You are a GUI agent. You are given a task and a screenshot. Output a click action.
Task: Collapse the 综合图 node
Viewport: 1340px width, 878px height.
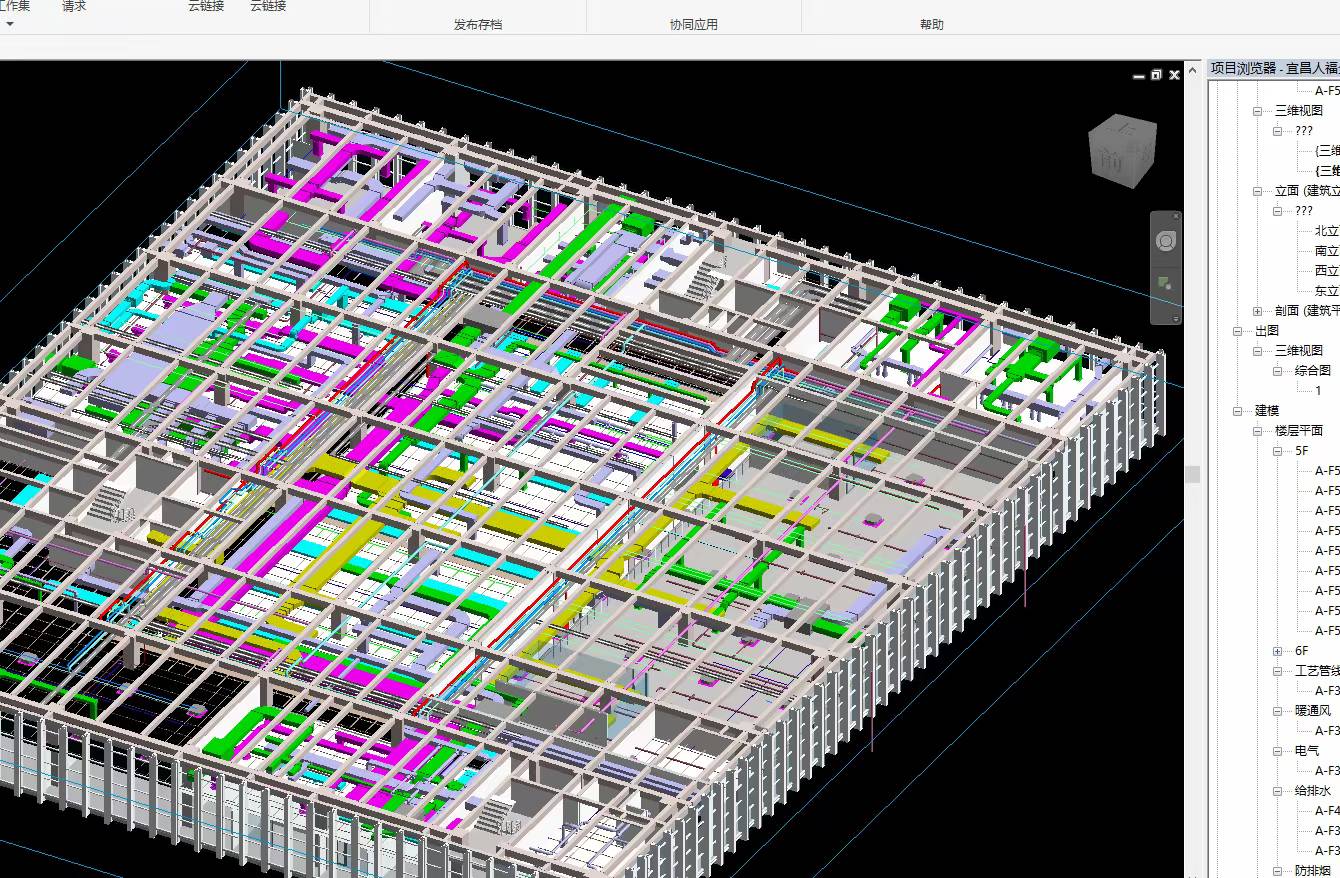point(1277,371)
